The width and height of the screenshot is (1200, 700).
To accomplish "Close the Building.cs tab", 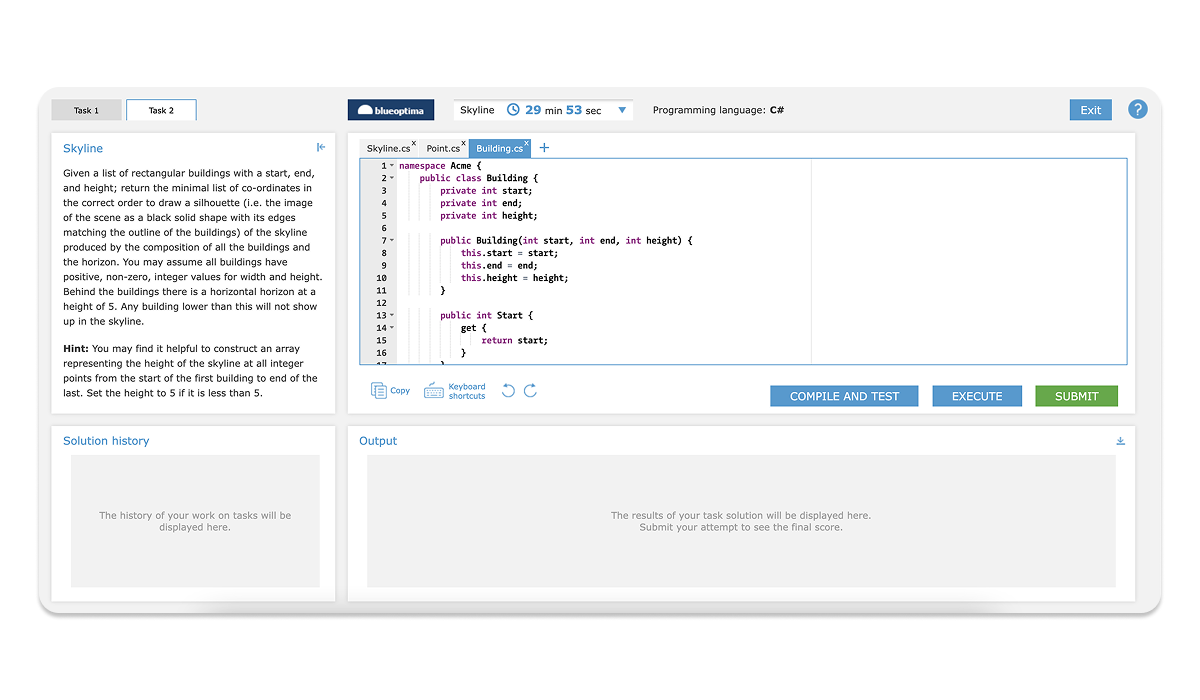I will [x=526, y=143].
